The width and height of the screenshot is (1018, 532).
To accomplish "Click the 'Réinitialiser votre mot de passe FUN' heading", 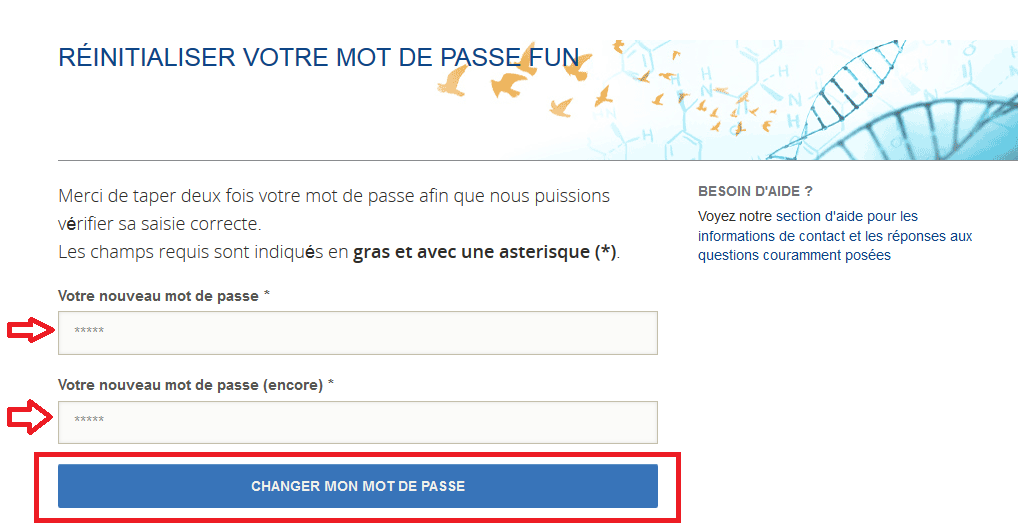I will tap(318, 57).
